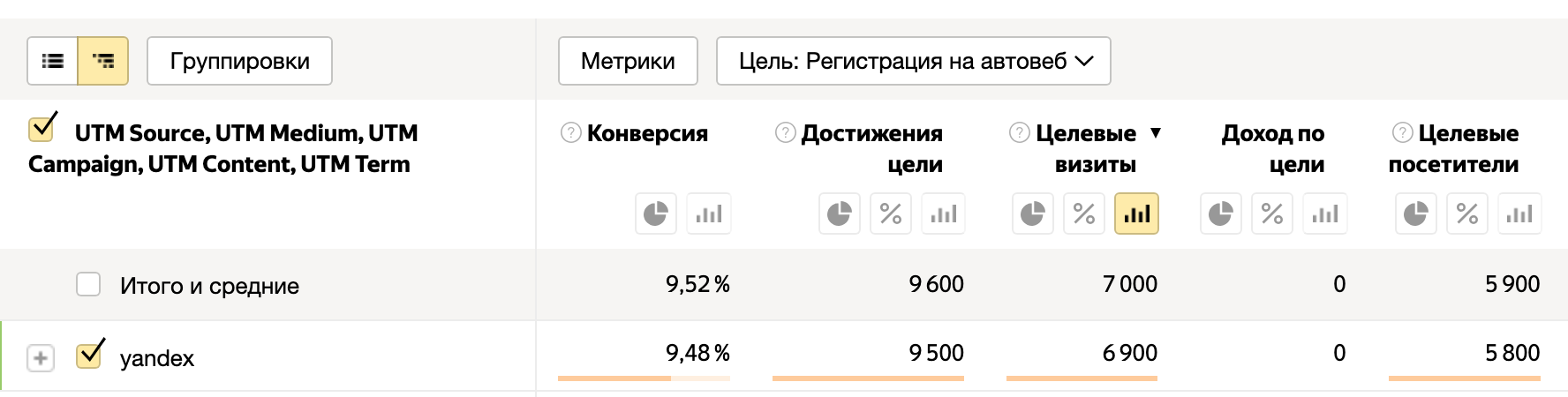Open the Цель: Регистрация на автовеб dropdown
Viewport: 1568px width, 397px height.
[914, 61]
